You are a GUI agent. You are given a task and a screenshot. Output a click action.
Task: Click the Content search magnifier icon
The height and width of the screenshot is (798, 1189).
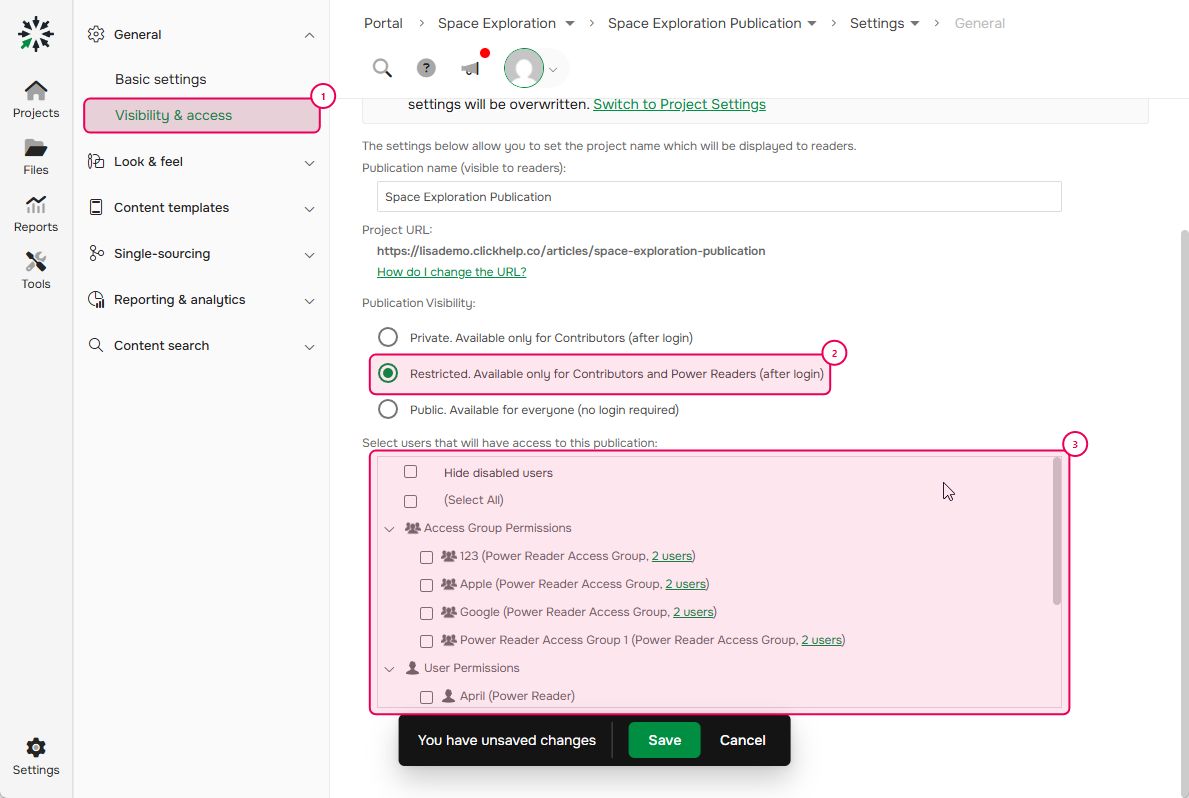(x=96, y=345)
